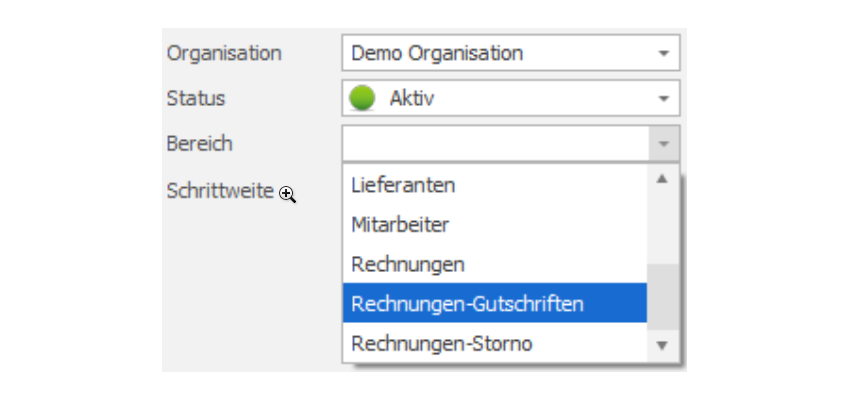Select the highlighted Rechnungen-Gutschriften item
This screenshot has height=400, width=850.
coord(495,303)
